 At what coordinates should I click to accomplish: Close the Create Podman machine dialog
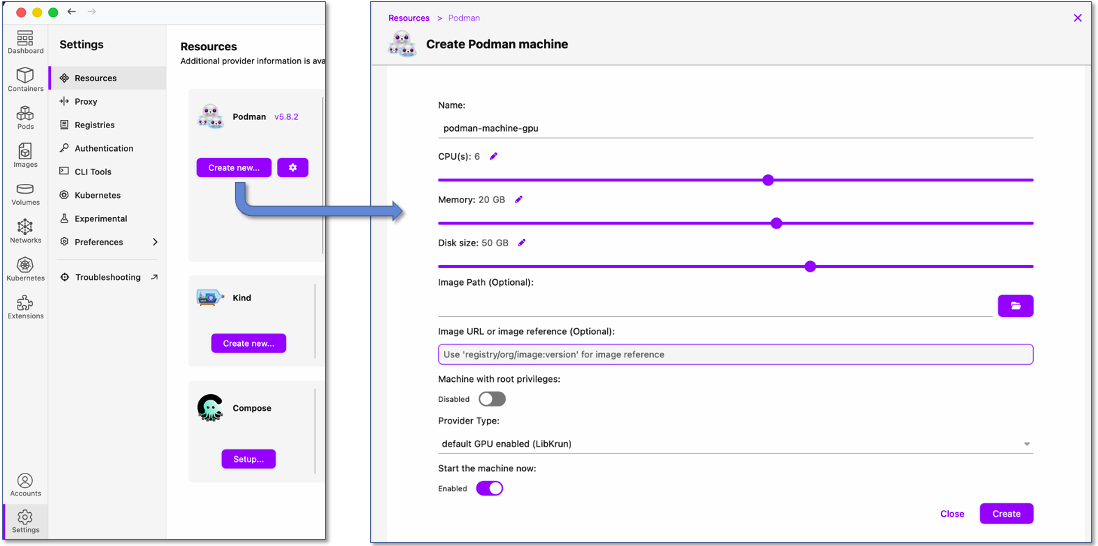tap(1078, 18)
